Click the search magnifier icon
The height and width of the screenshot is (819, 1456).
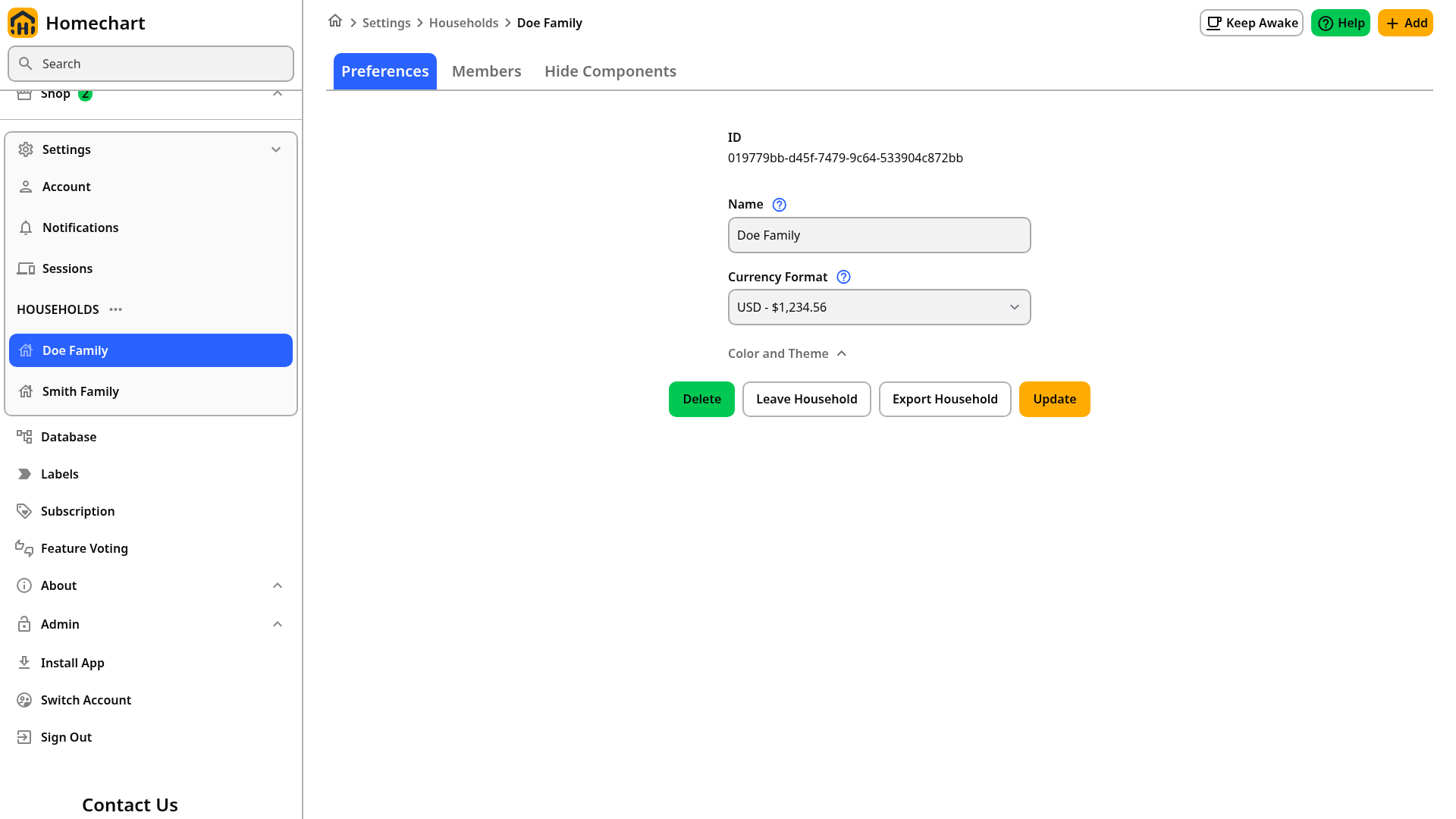25,64
